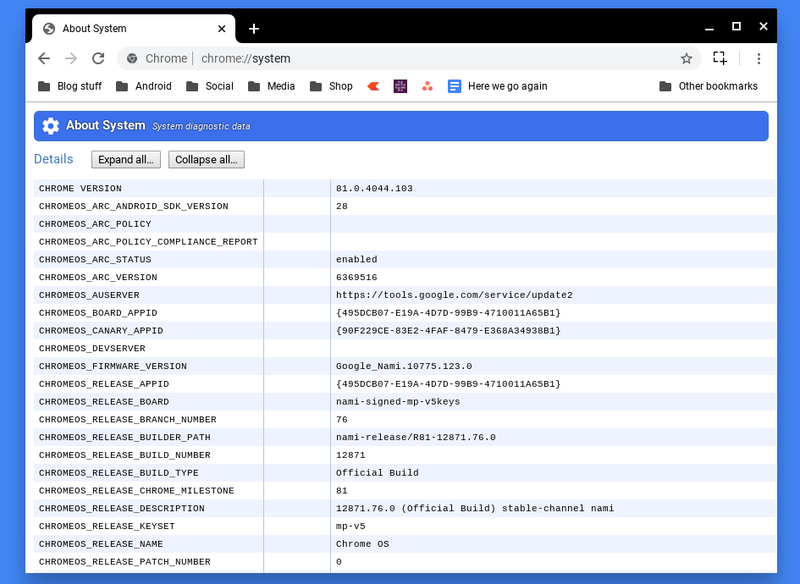The width and height of the screenshot is (800, 584).
Task: Click the purple grid bookmark icon
Action: pos(401,86)
